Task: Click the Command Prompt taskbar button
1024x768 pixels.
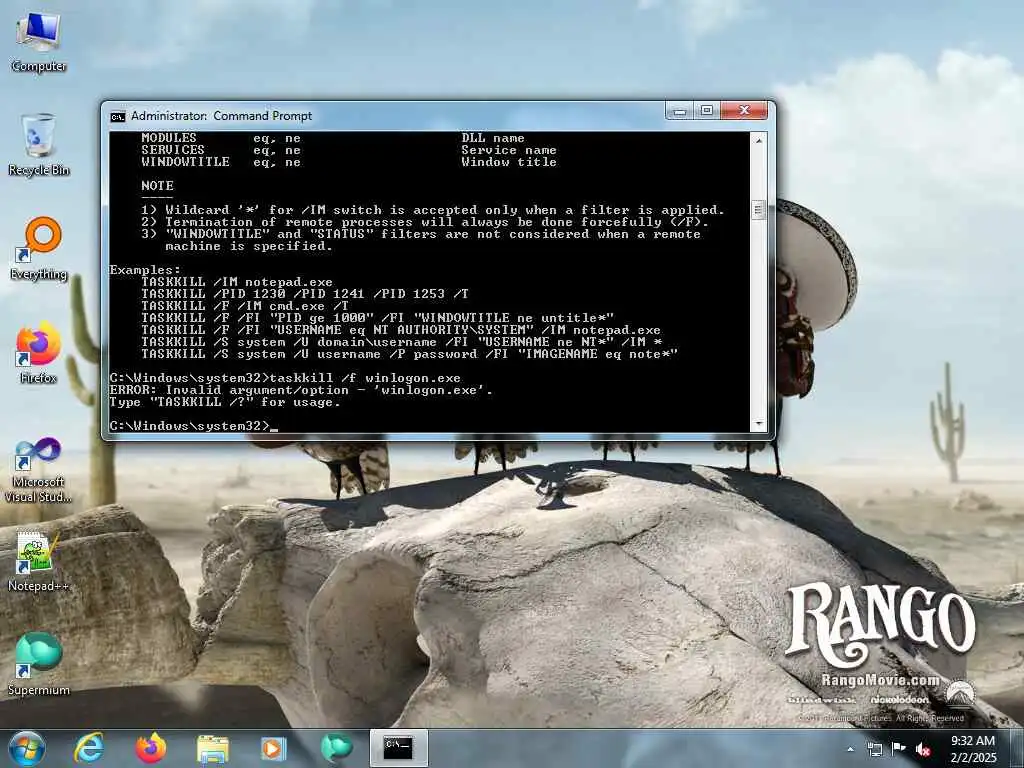Action: tap(398, 748)
